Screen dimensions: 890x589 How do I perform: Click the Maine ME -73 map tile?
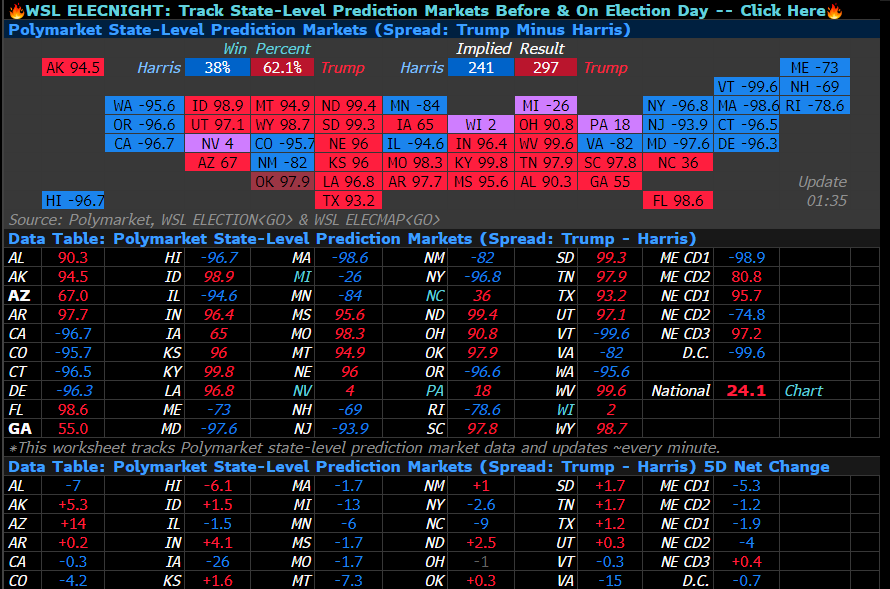pos(815,68)
